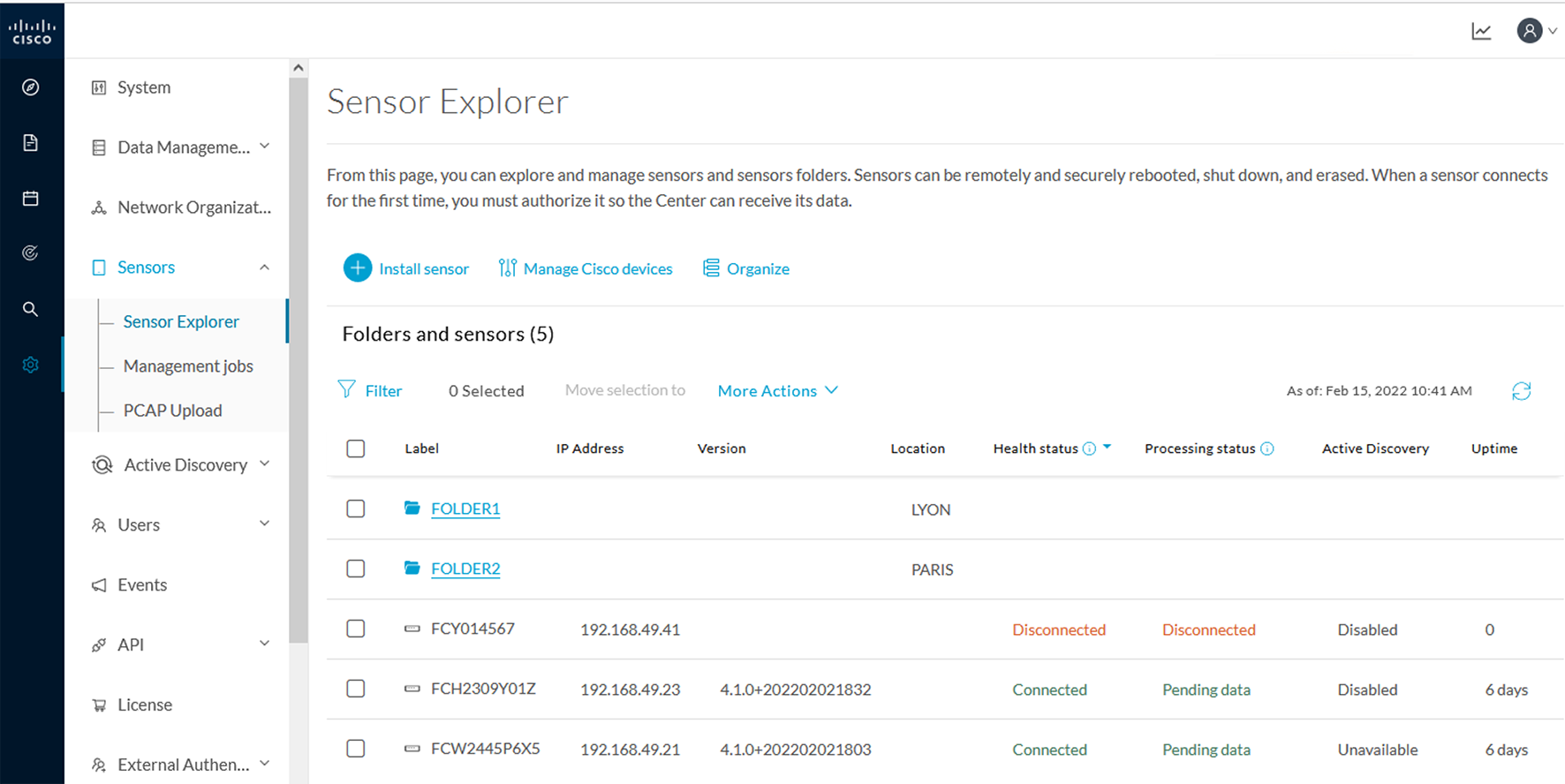Expand the Users menu chevron
Viewport: 1565px width, 784px height.
tap(264, 524)
